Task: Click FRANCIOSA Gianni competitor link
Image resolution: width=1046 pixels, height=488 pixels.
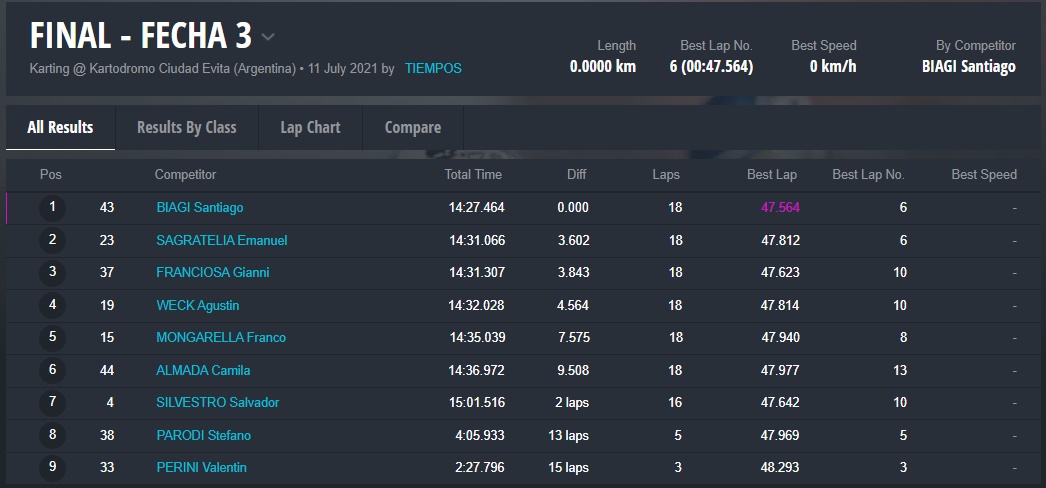Action: click(x=212, y=272)
